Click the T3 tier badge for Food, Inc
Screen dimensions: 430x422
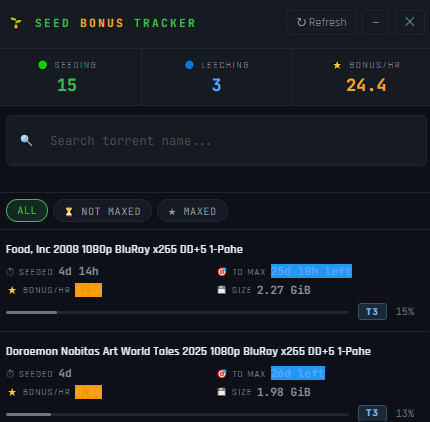click(372, 312)
